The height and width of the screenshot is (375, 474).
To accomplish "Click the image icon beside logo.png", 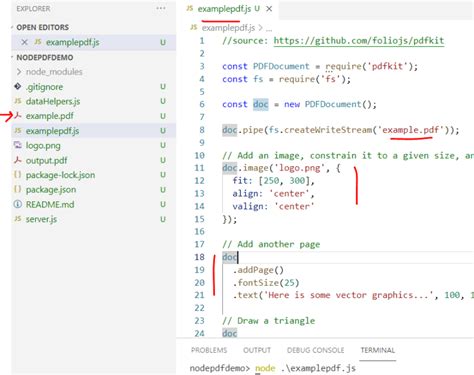I will (18, 145).
